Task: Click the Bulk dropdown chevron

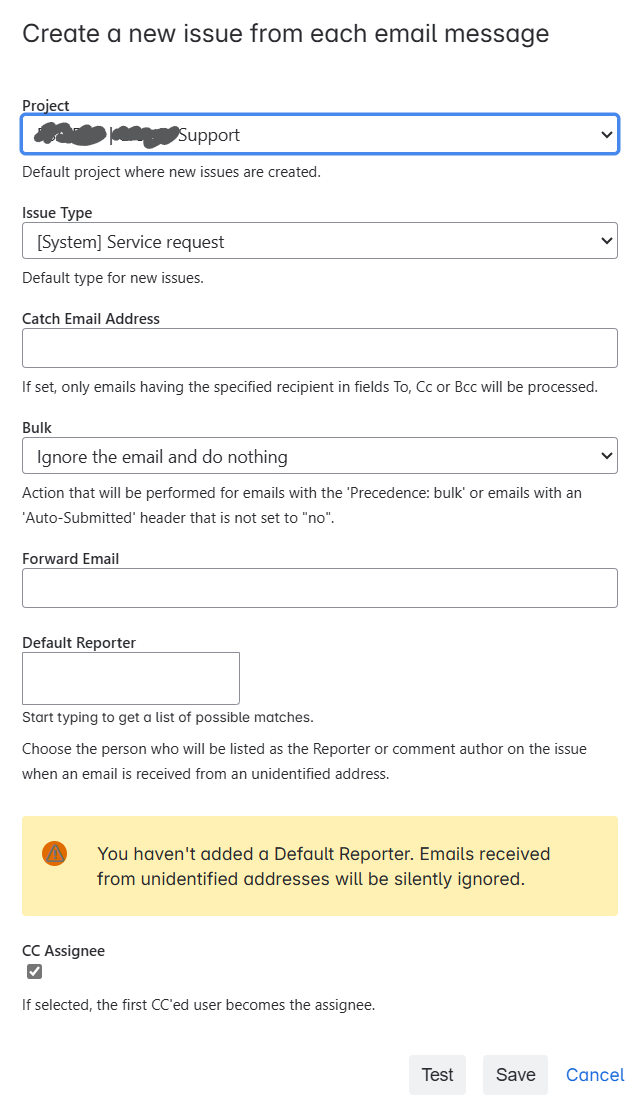Action: (606, 455)
